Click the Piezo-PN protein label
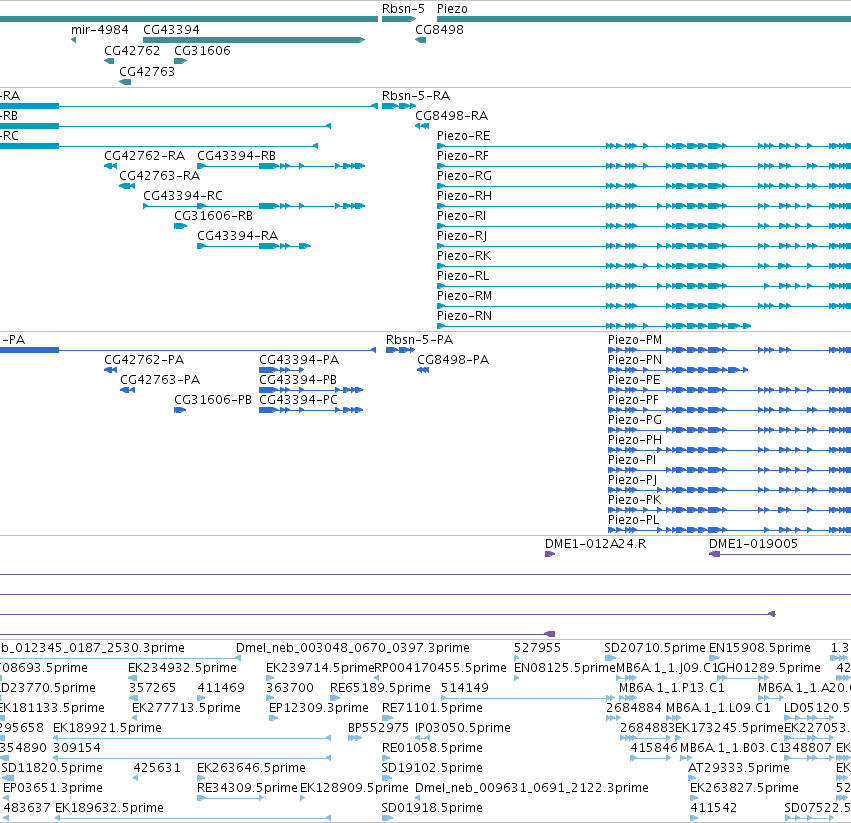Image resolution: width=851 pixels, height=823 pixels. click(634, 360)
